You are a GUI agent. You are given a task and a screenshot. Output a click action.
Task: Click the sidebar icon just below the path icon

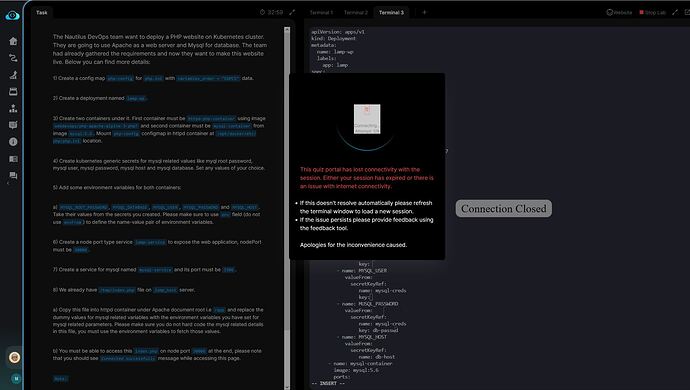tap(13, 75)
